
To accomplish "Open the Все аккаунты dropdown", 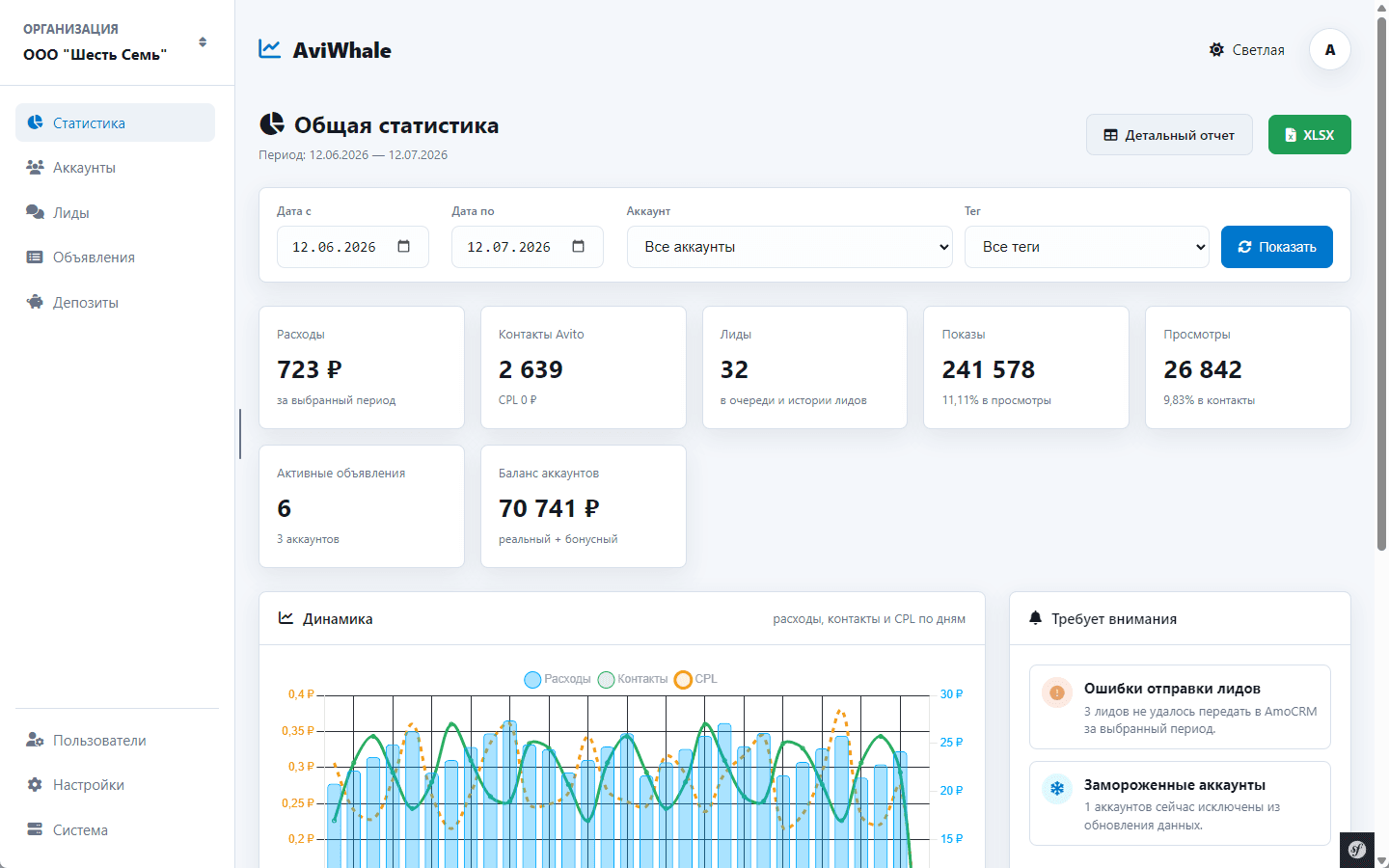I will coord(790,247).
